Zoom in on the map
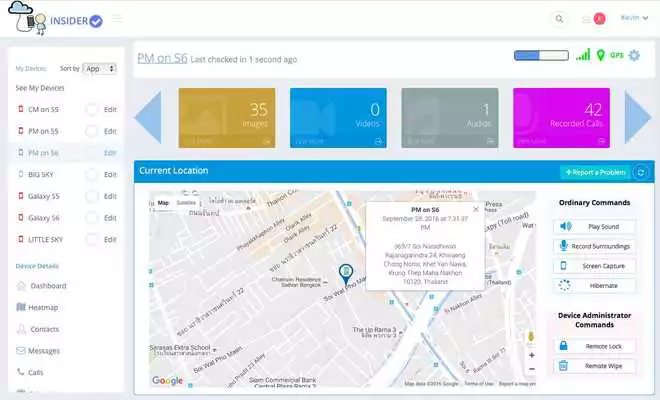This screenshot has width=660, height=400. [x=532, y=355]
